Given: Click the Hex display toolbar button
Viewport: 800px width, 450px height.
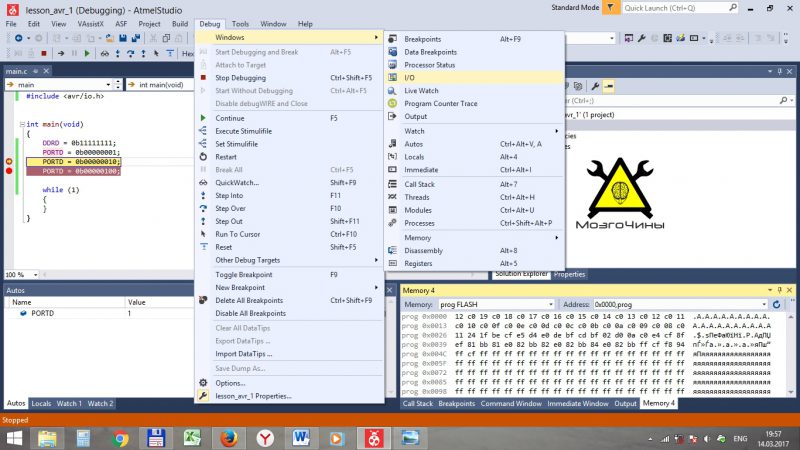Looking at the screenshot, I should pos(188,53).
